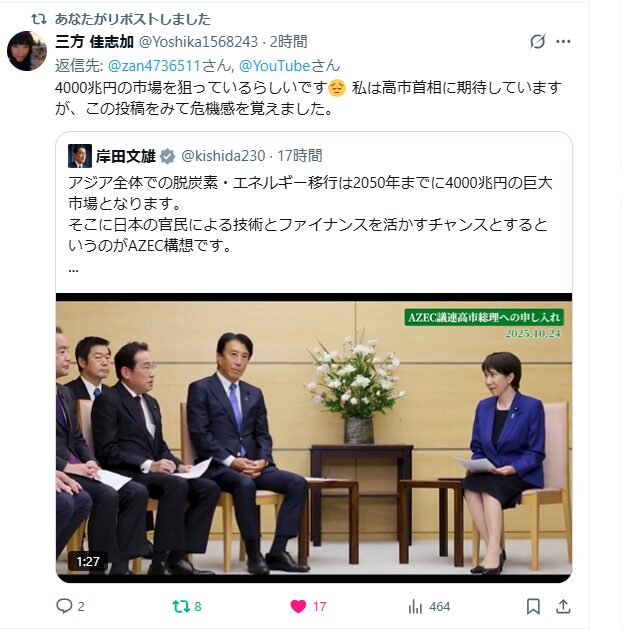Click the Grok explain icon
Viewport: 625px width, 630px height.
click(x=537, y=41)
